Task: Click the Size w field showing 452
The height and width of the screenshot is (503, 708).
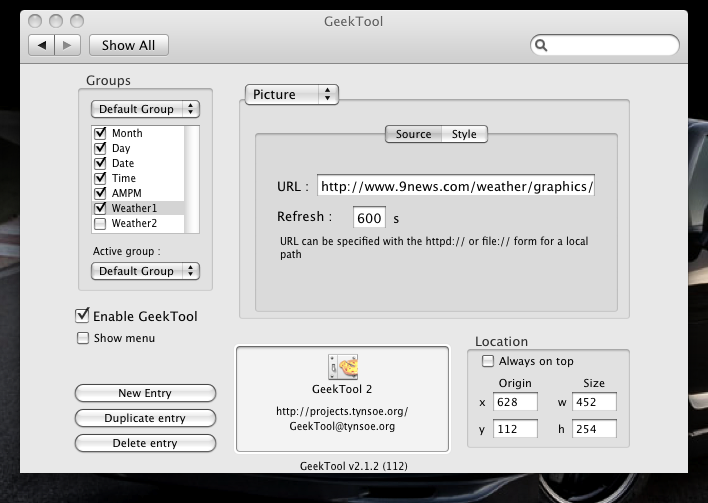Action: pyautogui.click(x=594, y=402)
